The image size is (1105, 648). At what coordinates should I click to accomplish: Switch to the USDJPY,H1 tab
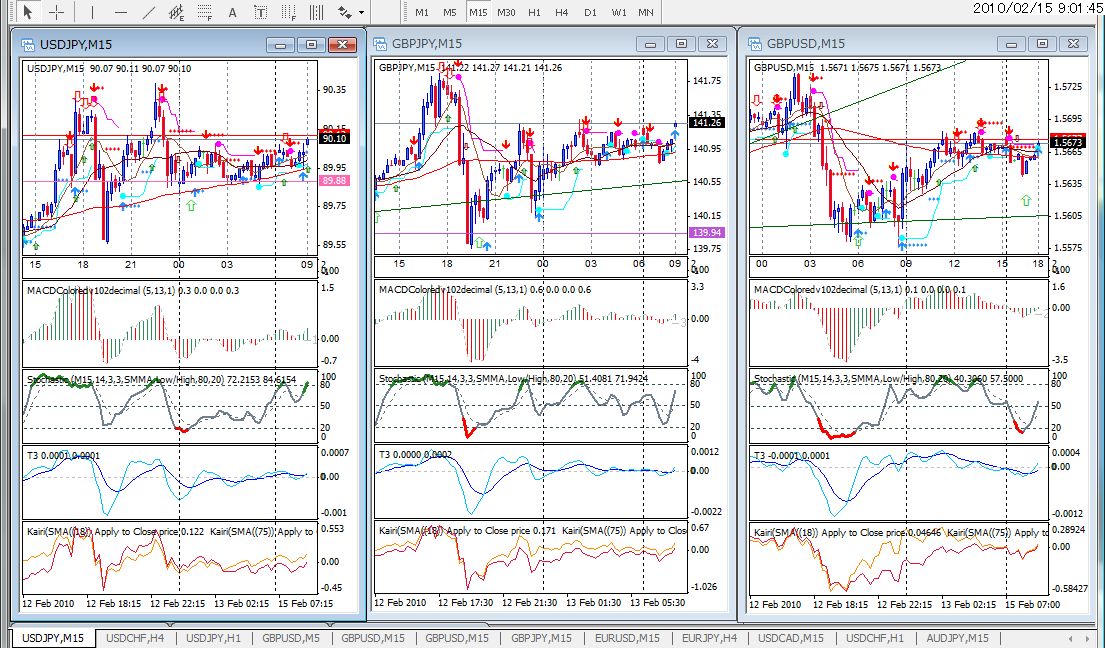coord(214,638)
